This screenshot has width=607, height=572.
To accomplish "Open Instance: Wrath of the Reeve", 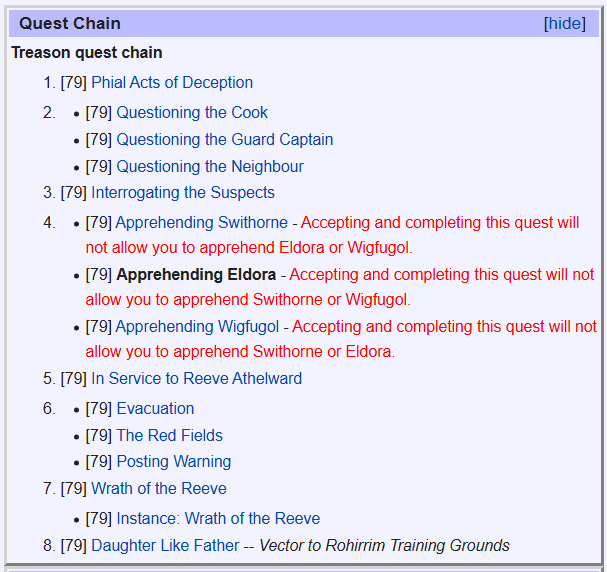I will [x=218, y=518].
